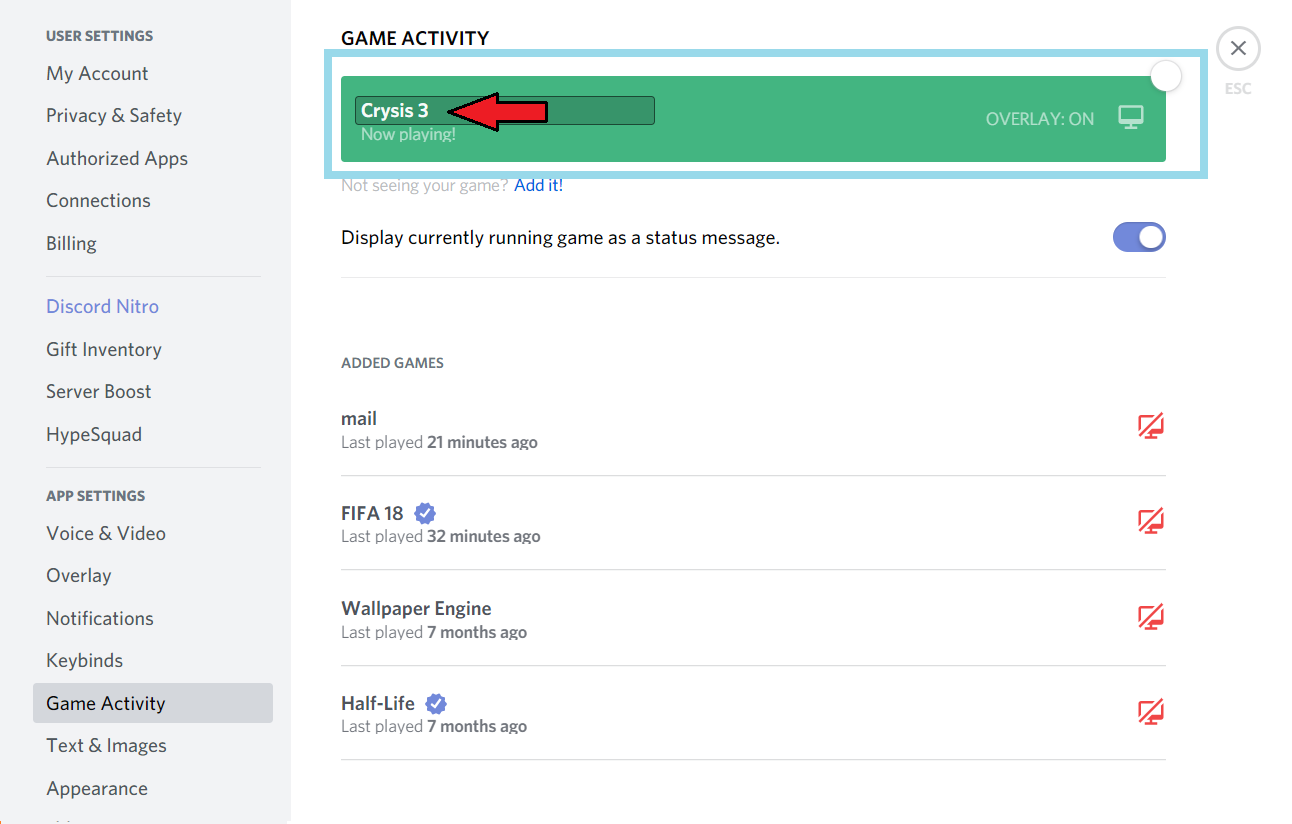Viewport: 1292px width, 824px height.
Task: Click the crossed-out overlay icon for Wallpaper Engine
Action: (1150, 616)
